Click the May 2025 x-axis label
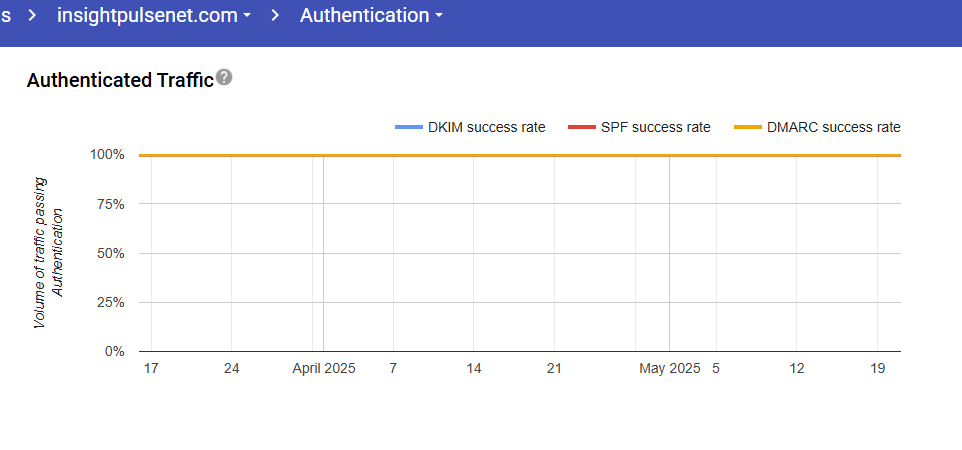Image resolution: width=962 pixels, height=450 pixels. pyautogui.click(x=669, y=369)
